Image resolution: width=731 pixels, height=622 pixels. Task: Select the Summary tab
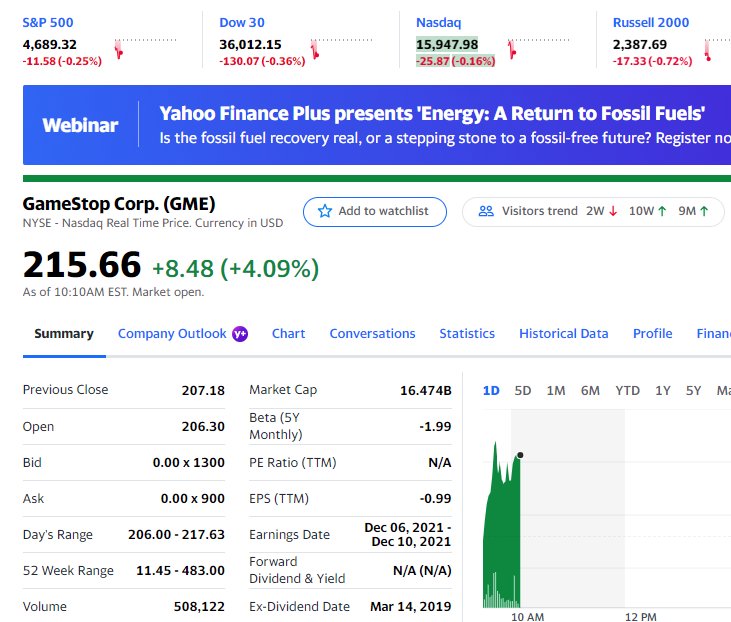(x=64, y=334)
